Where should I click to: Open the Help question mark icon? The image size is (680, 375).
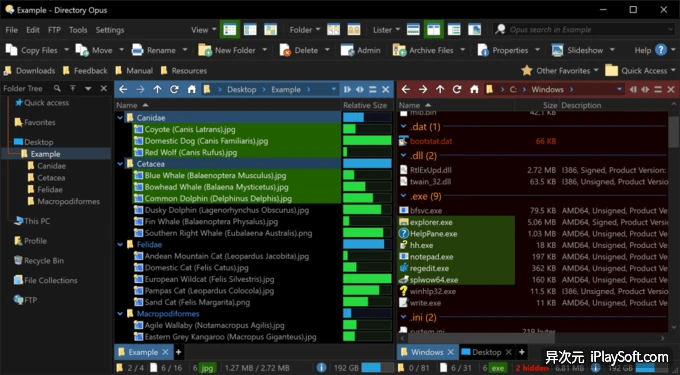tap(661, 50)
